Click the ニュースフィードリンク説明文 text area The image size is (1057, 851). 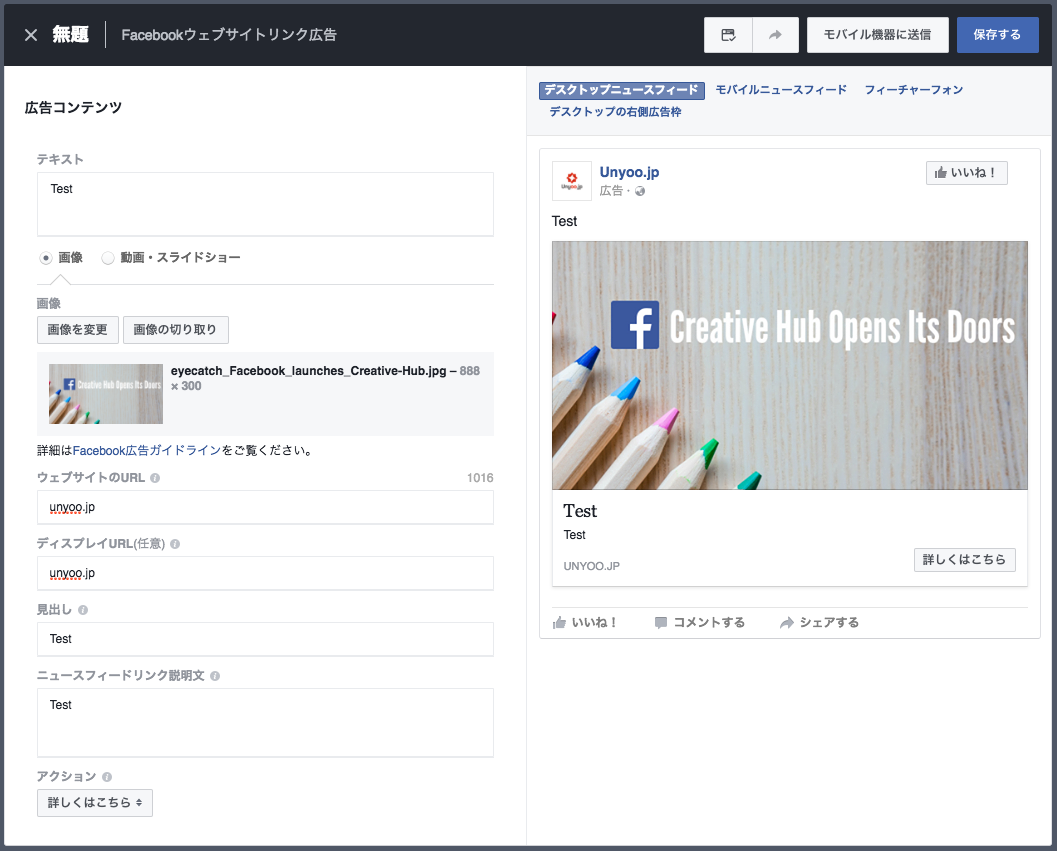pyautogui.click(x=265, y=723)
